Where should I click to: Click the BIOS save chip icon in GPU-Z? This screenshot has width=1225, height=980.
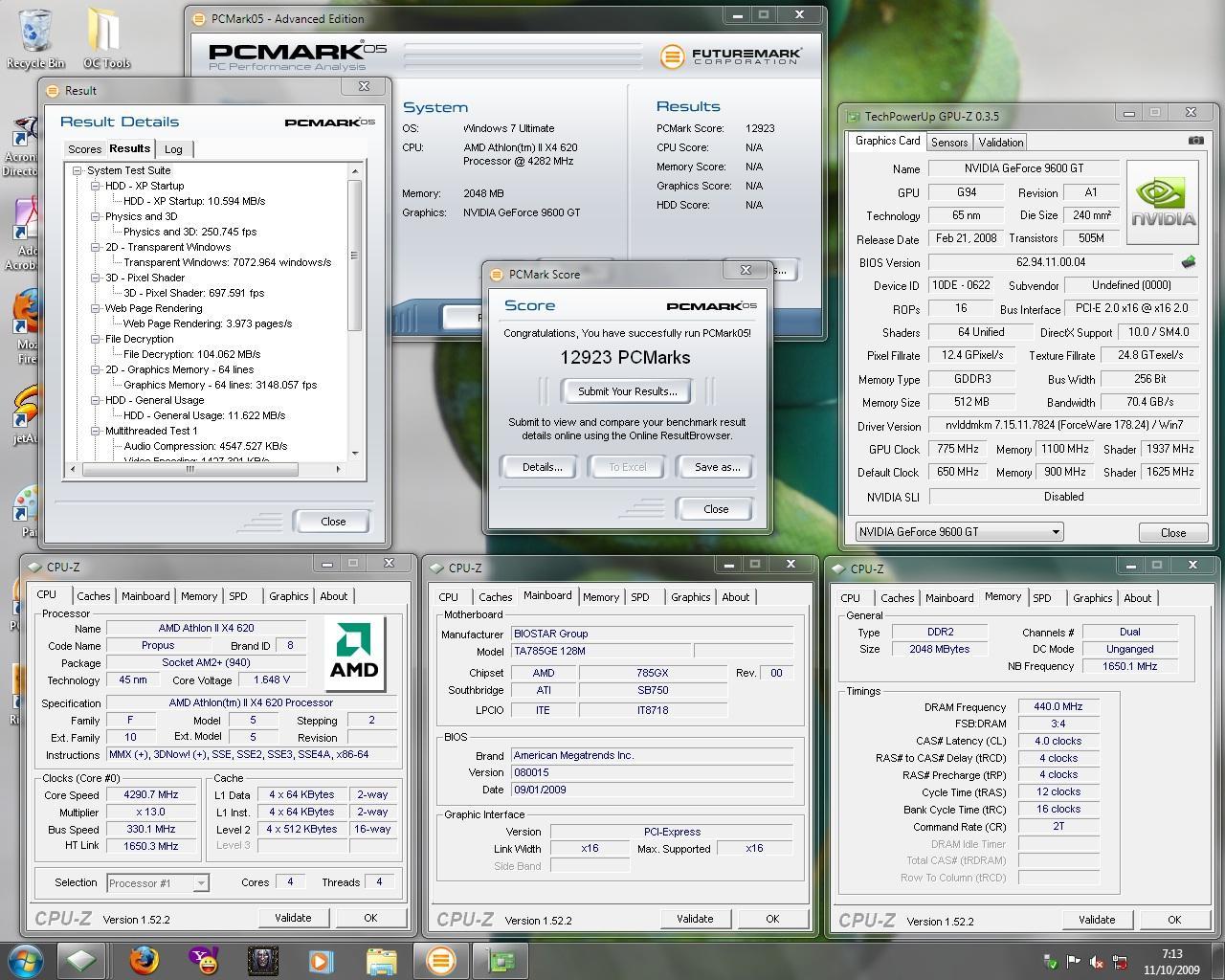(x=1188, y=261)
